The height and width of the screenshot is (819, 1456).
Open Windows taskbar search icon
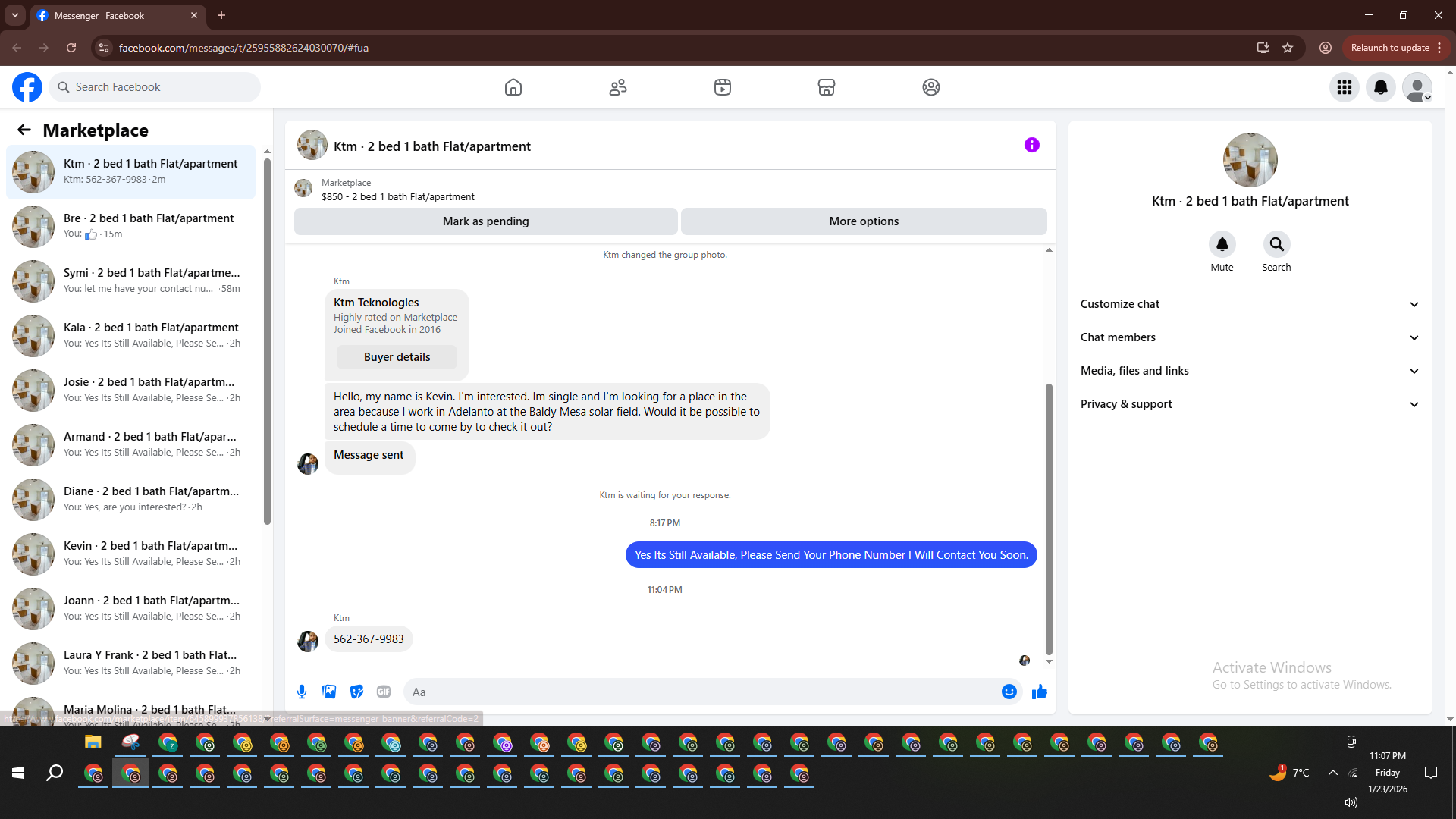(55, 773)
